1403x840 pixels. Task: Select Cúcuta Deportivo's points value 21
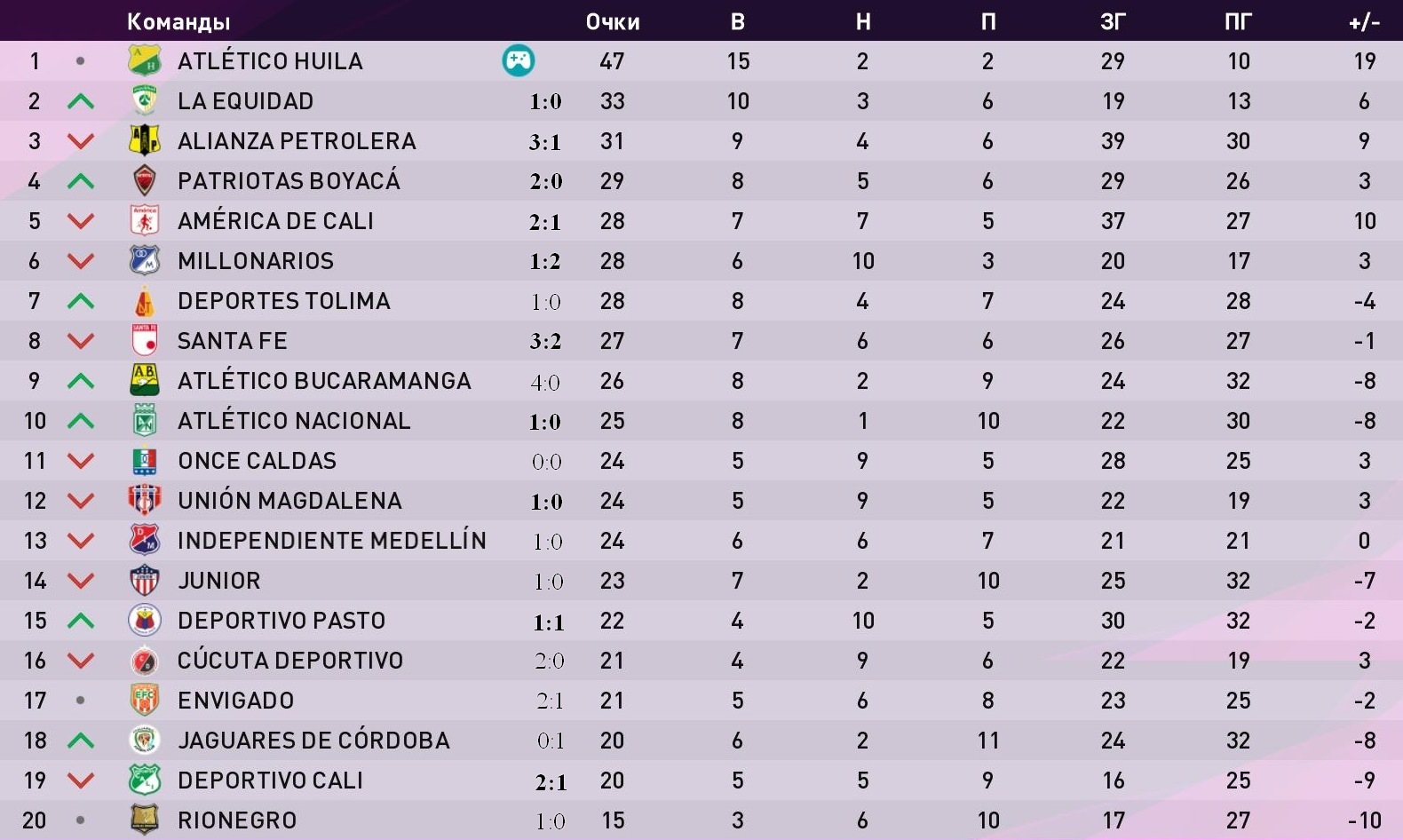[x=612, y=661]
